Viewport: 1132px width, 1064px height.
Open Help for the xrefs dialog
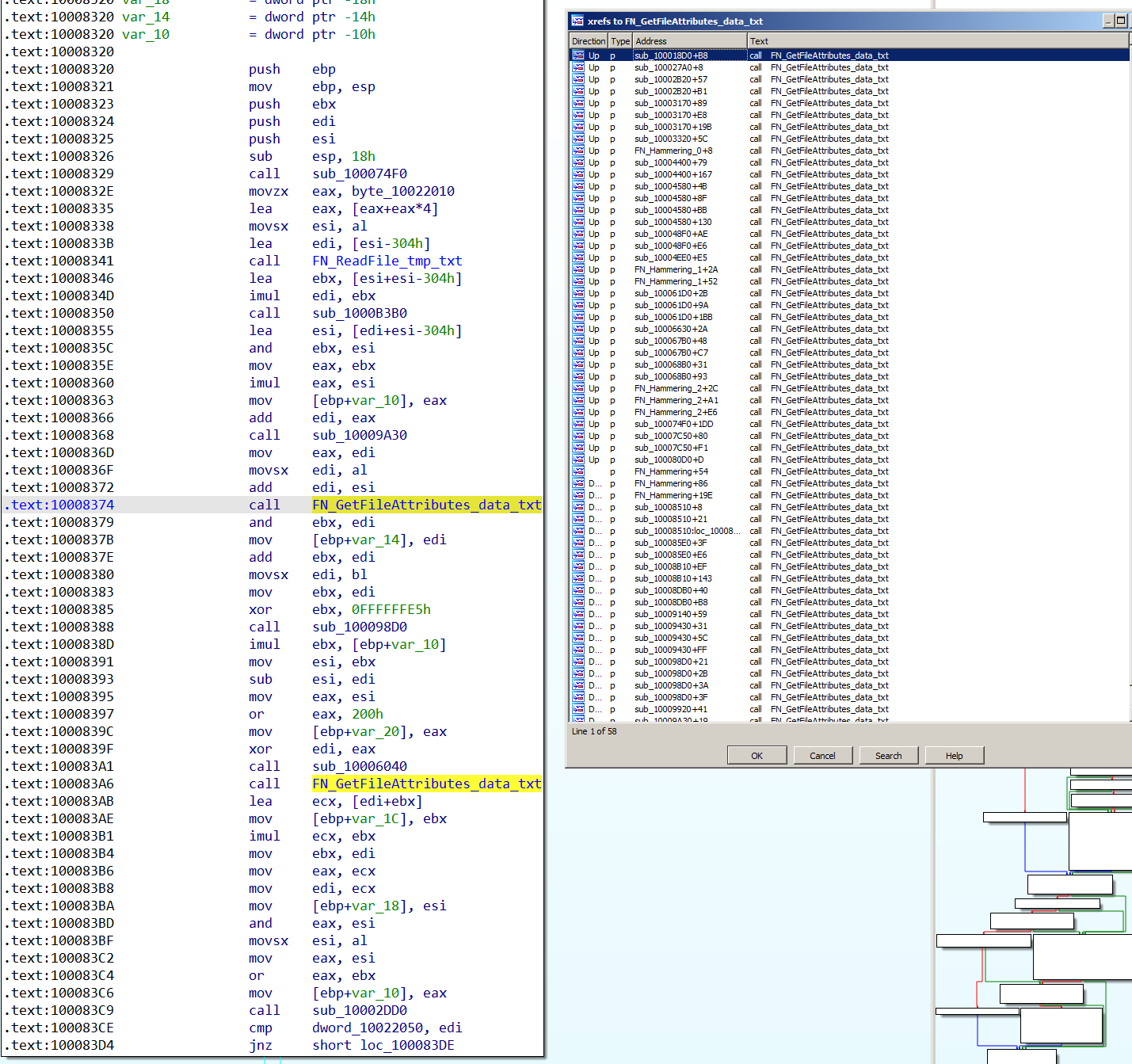pyautogui.click(x=954, y=755)
